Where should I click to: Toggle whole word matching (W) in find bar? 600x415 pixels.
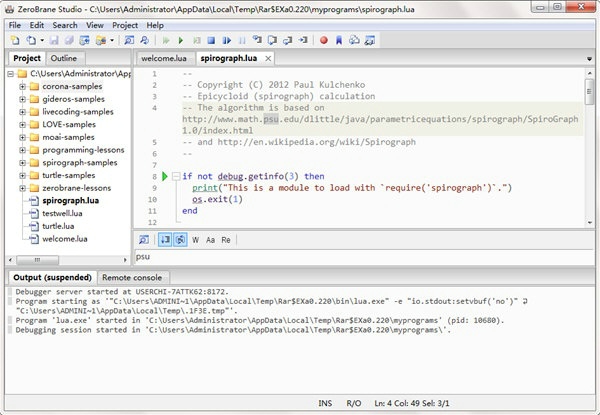tap(196, 240)
